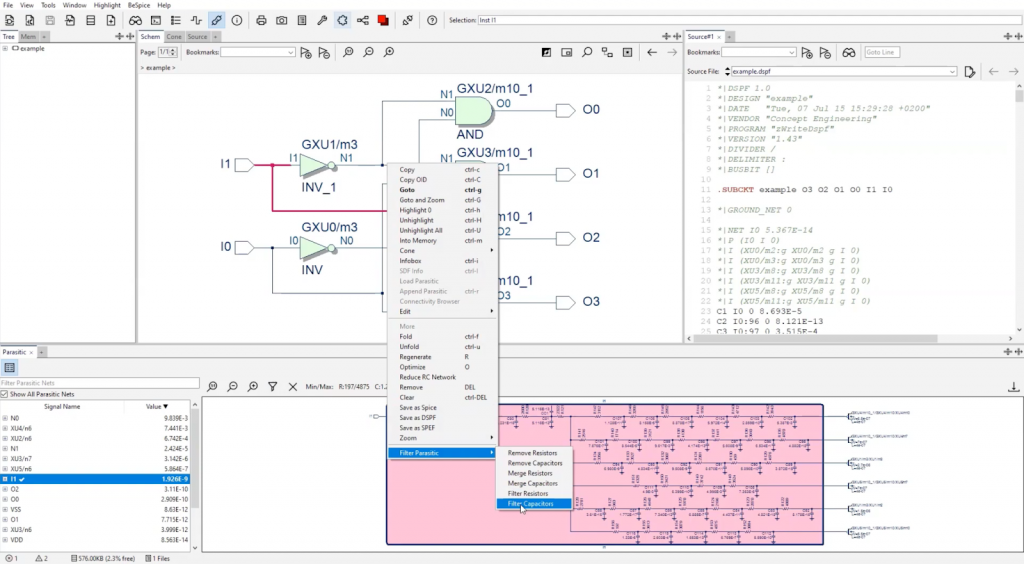Expand the VSS parasitic net row
Screen dimensions: 1024x564
5,509
